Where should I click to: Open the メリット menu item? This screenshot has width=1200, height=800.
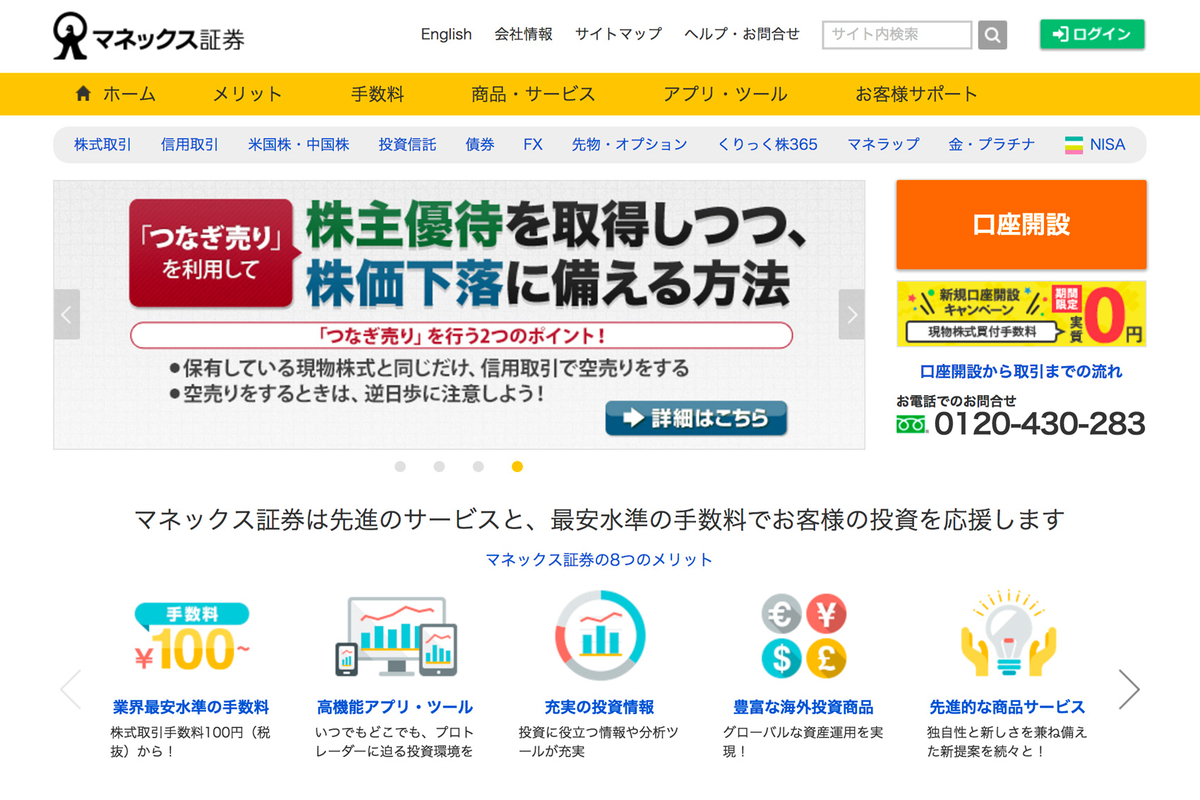[x=247, y=94]
